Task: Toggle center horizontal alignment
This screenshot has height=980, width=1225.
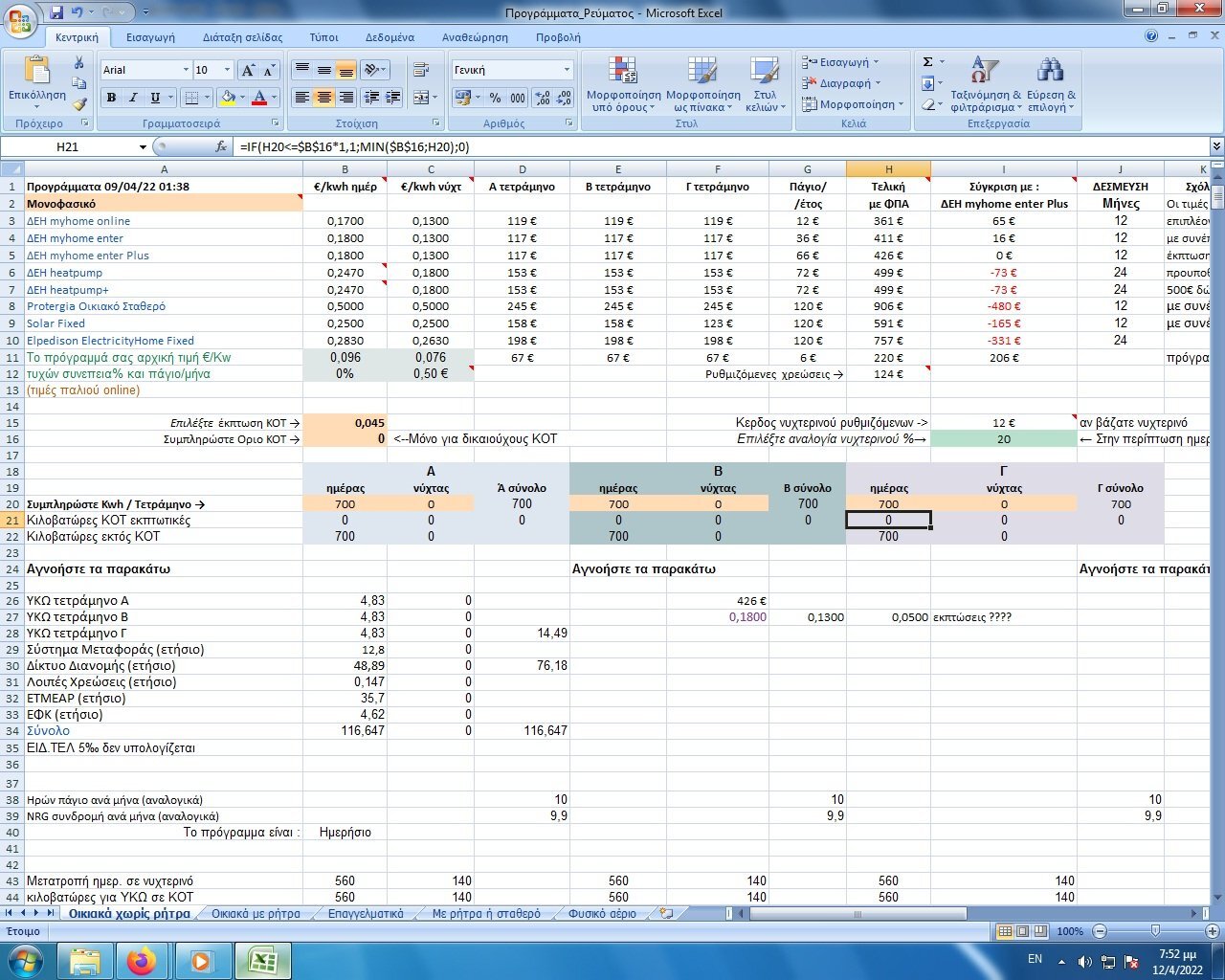Action: [x=324, y=98]
